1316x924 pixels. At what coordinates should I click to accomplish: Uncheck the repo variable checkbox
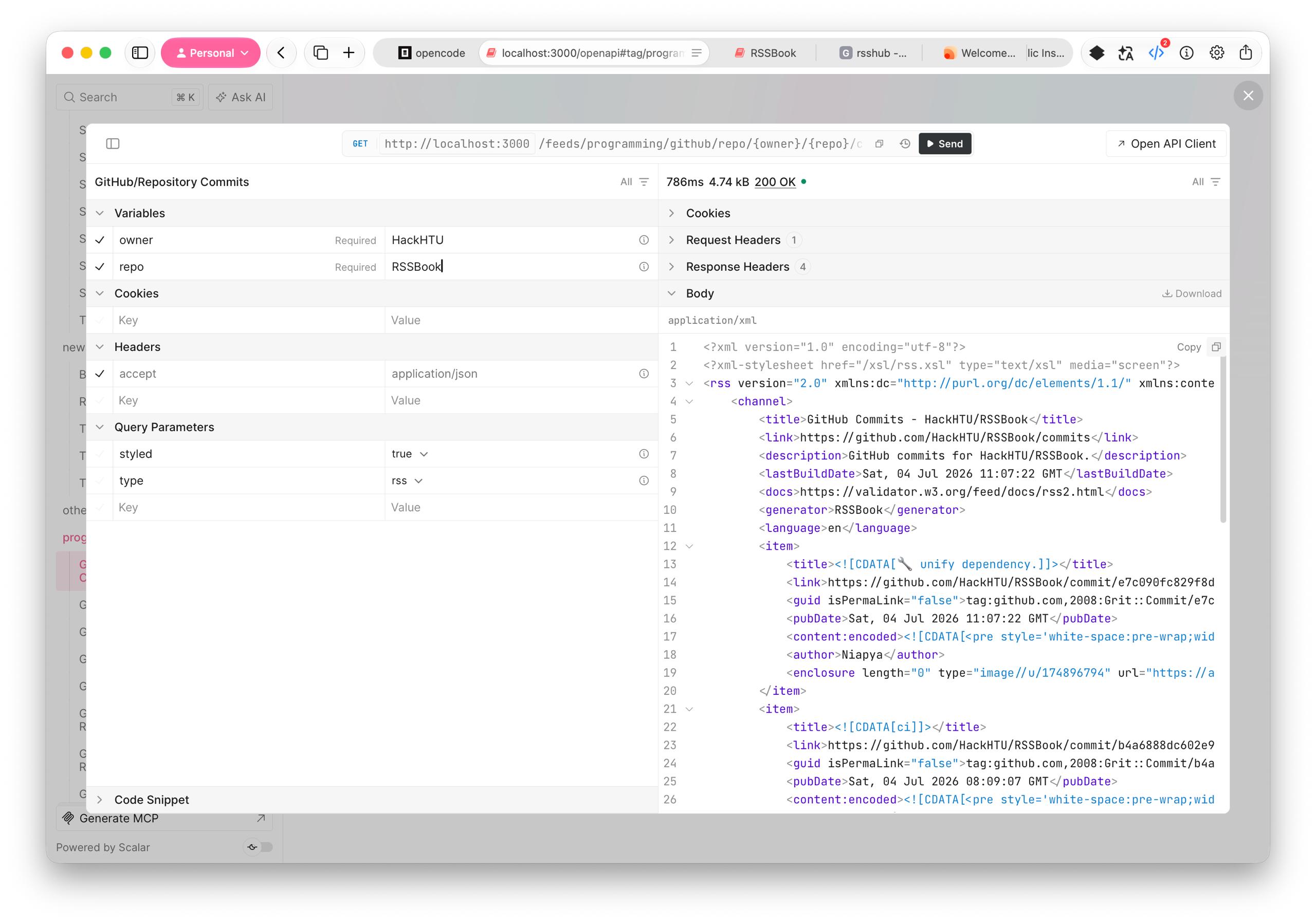100,267
